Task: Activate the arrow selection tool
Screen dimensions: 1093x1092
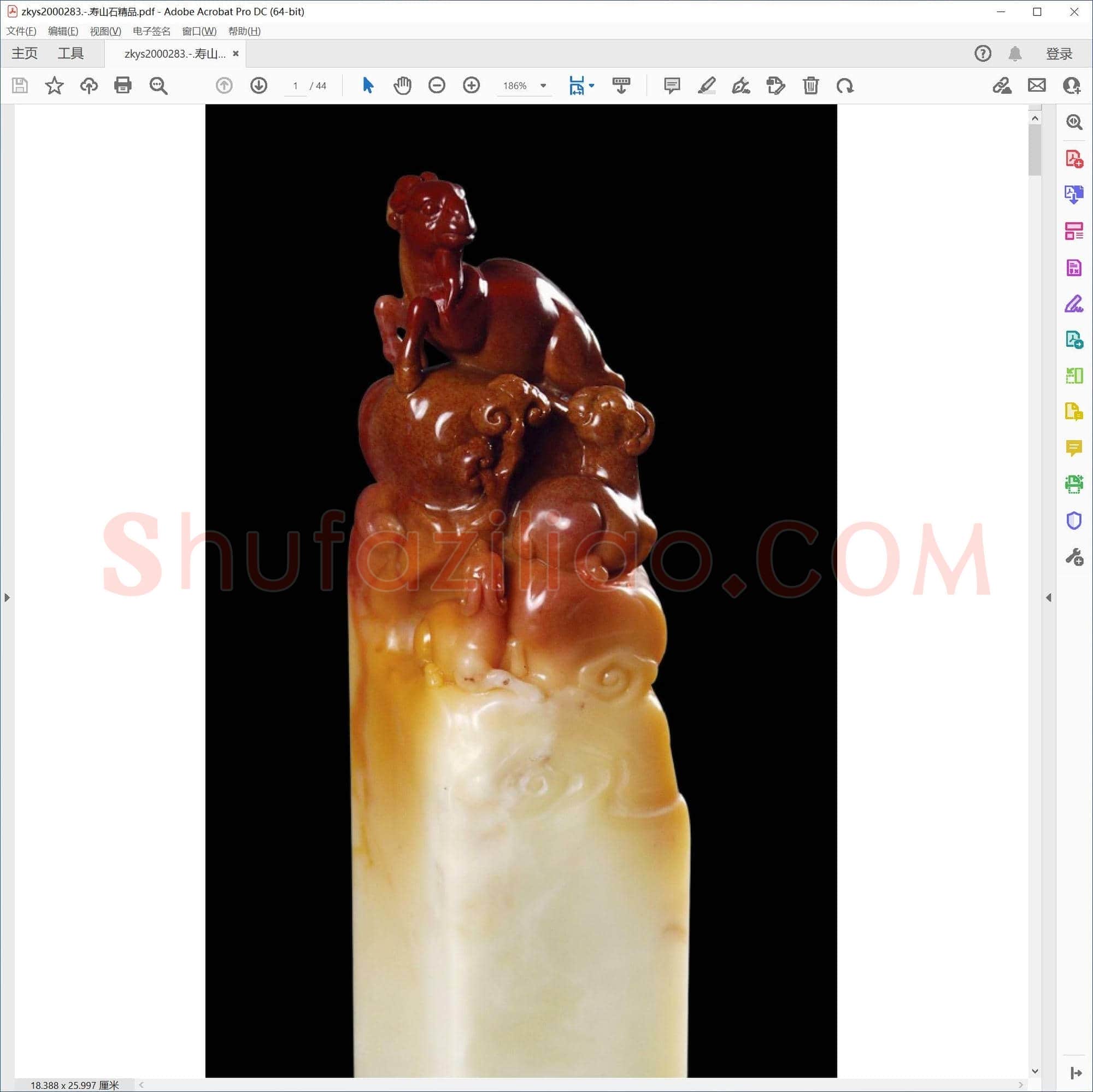Action: pyautogui.click(x=368, y=85)
